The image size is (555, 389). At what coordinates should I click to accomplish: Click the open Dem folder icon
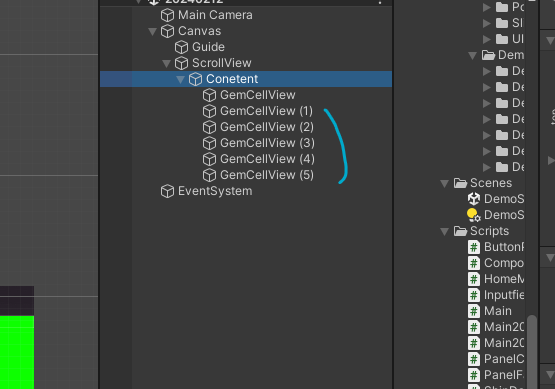click(x=488, y=55)
